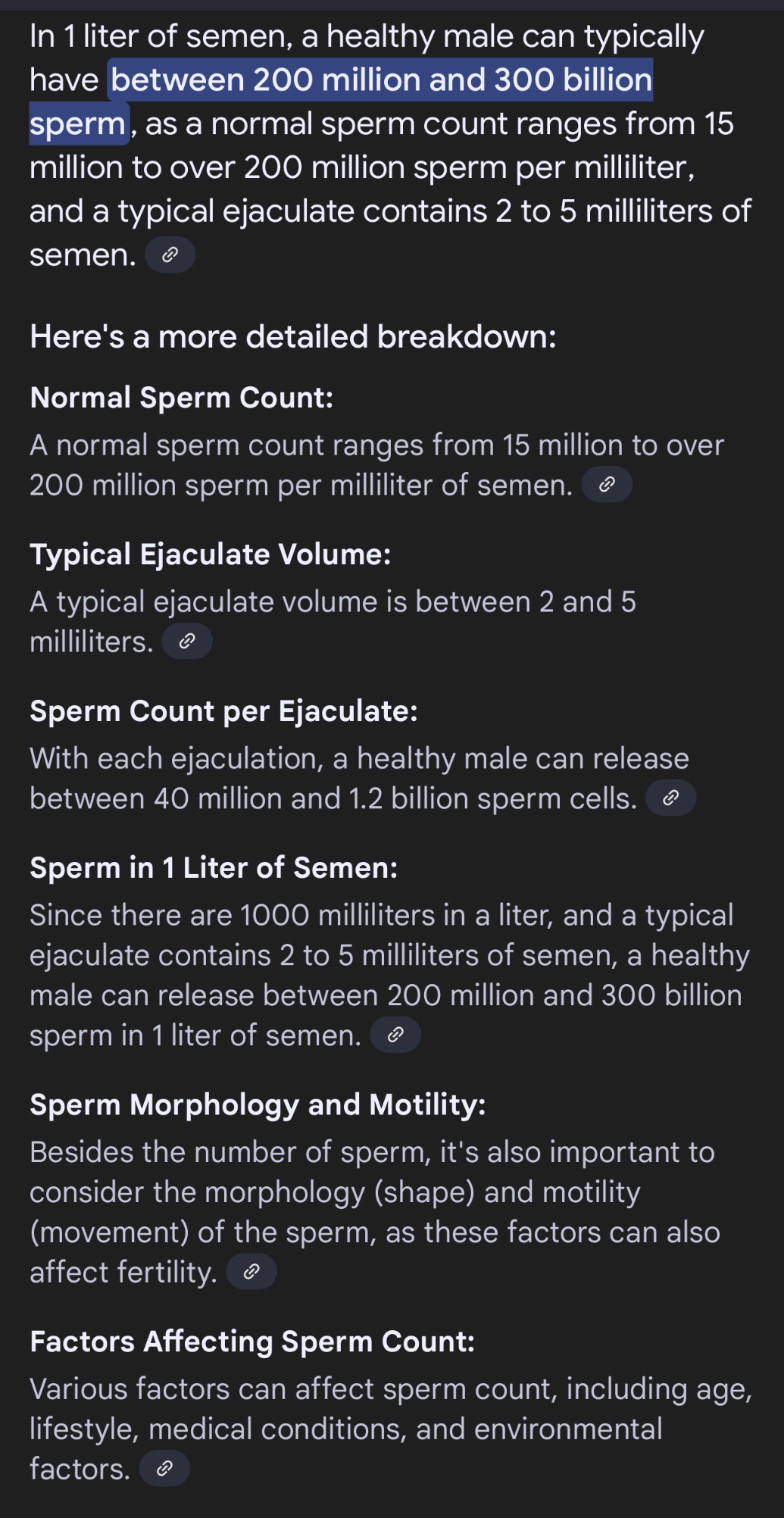Select 'Here's a more detailed breakdown:' heading
Screen dimensions: 784x1518
click(293, 336)
